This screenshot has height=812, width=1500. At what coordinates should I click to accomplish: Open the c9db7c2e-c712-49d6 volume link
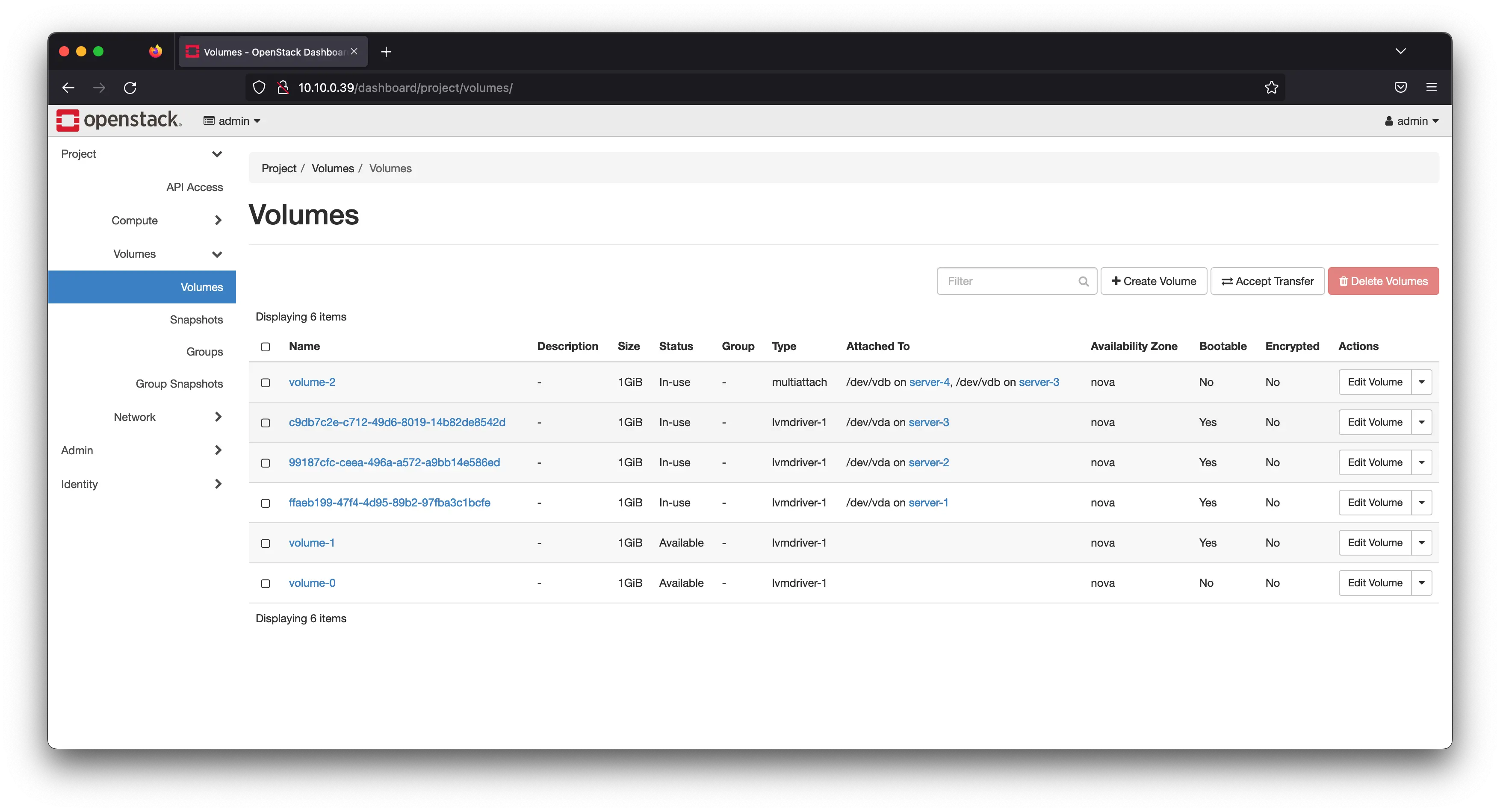click(396, 422)
